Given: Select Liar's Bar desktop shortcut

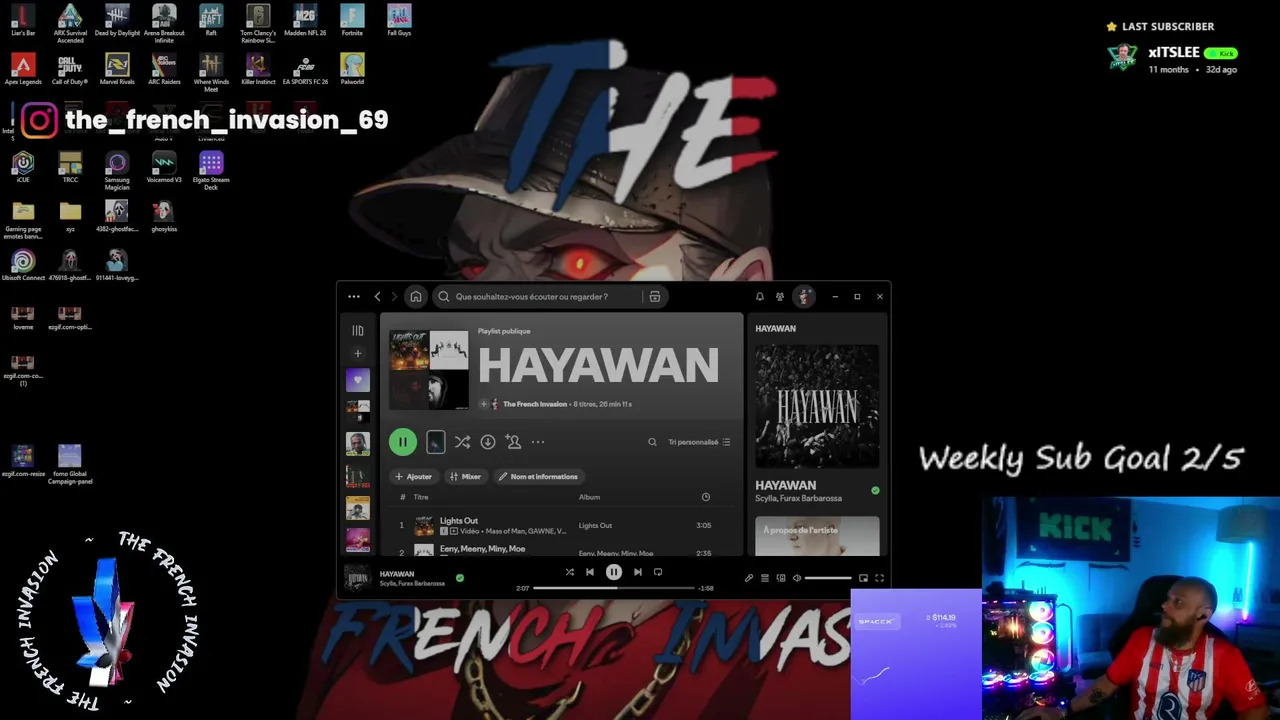Looking at the screenshot, I should (x=23, y=20).
